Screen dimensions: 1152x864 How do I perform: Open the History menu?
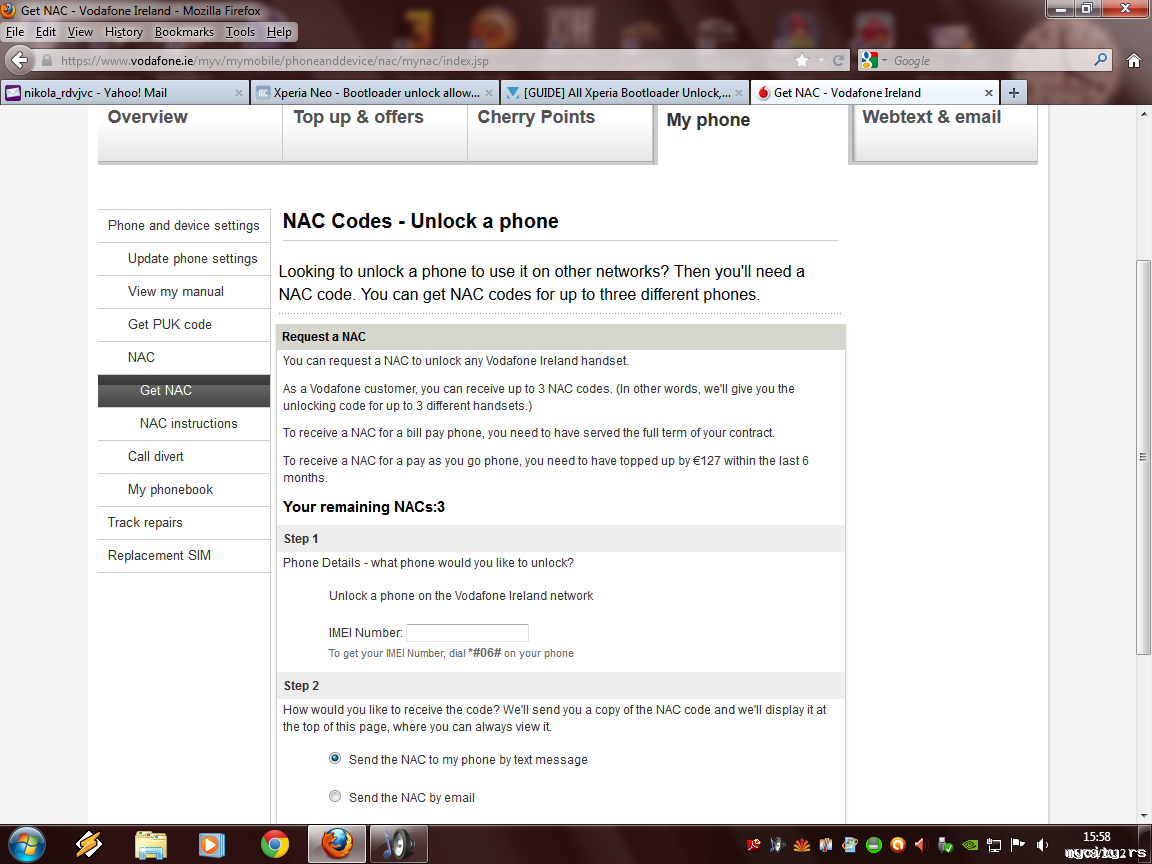pyautogui.click(x=123, y=32)
